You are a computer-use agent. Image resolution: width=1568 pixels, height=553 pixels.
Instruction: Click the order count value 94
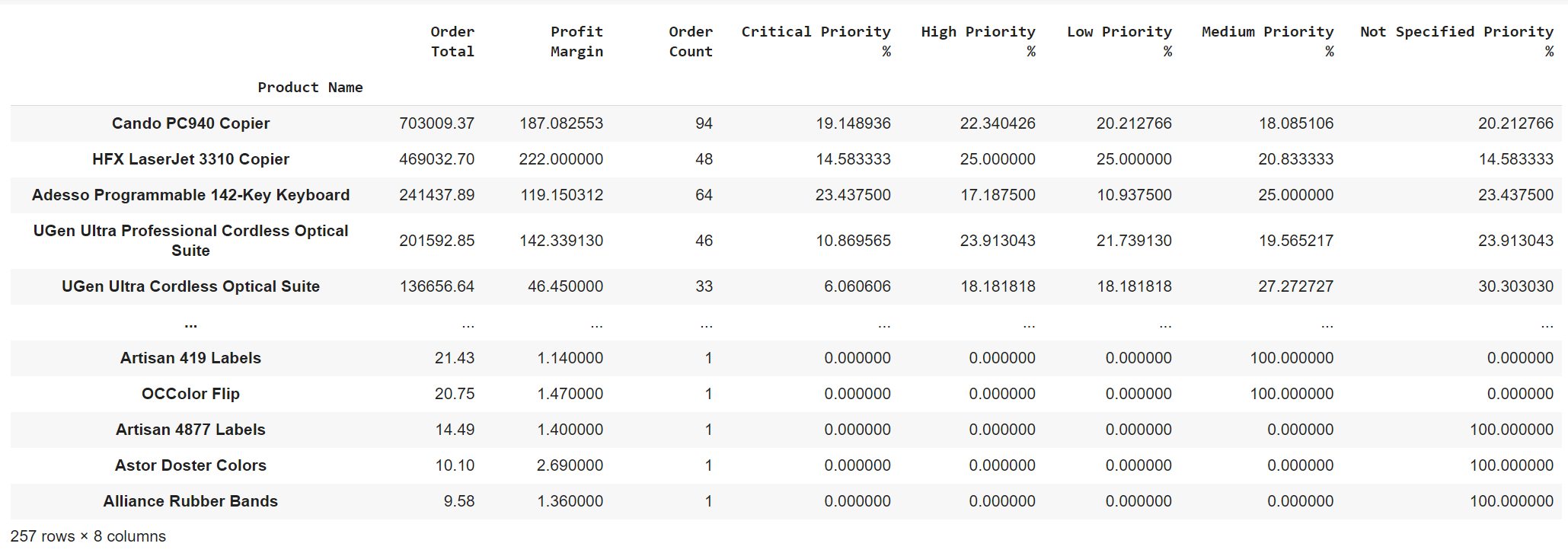(x=704, y=123)
